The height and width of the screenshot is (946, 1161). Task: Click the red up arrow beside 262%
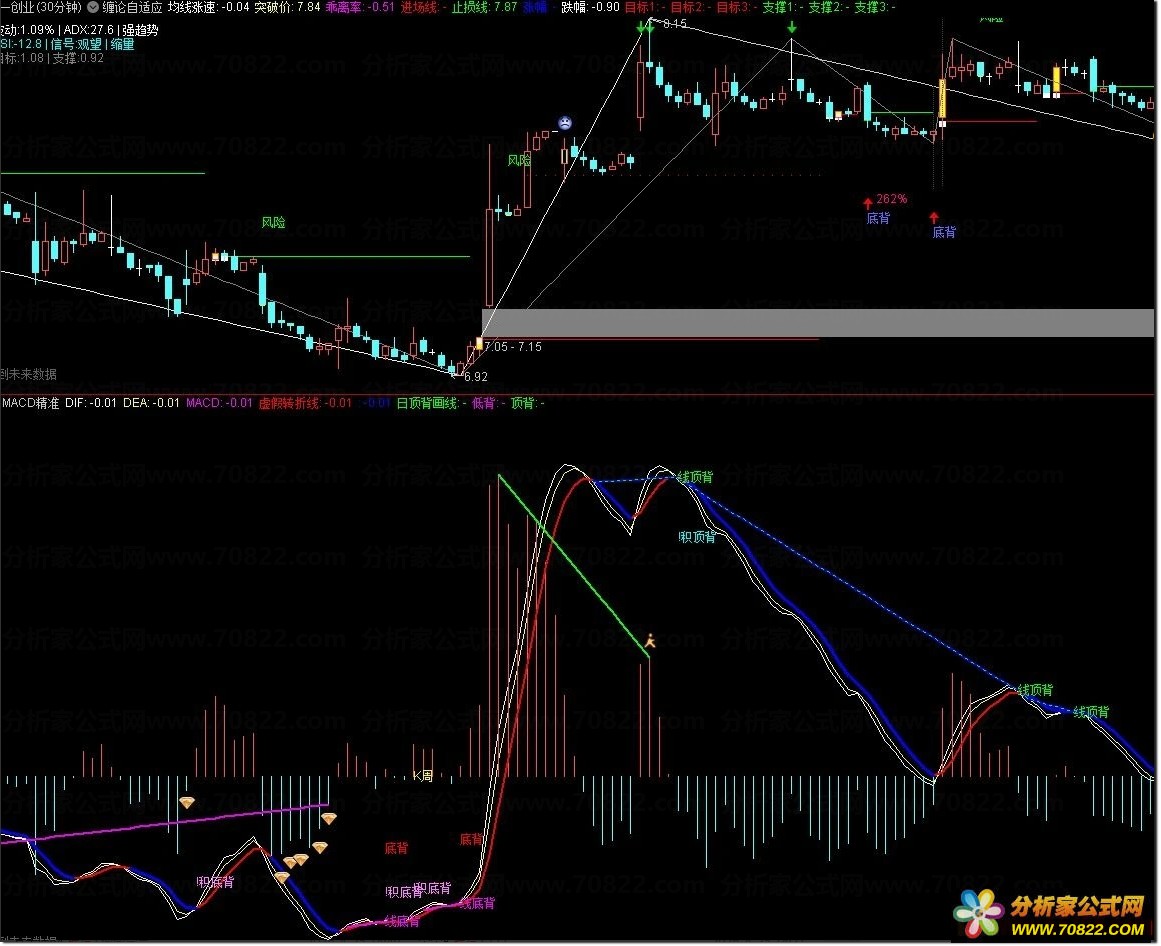point(868,203)
